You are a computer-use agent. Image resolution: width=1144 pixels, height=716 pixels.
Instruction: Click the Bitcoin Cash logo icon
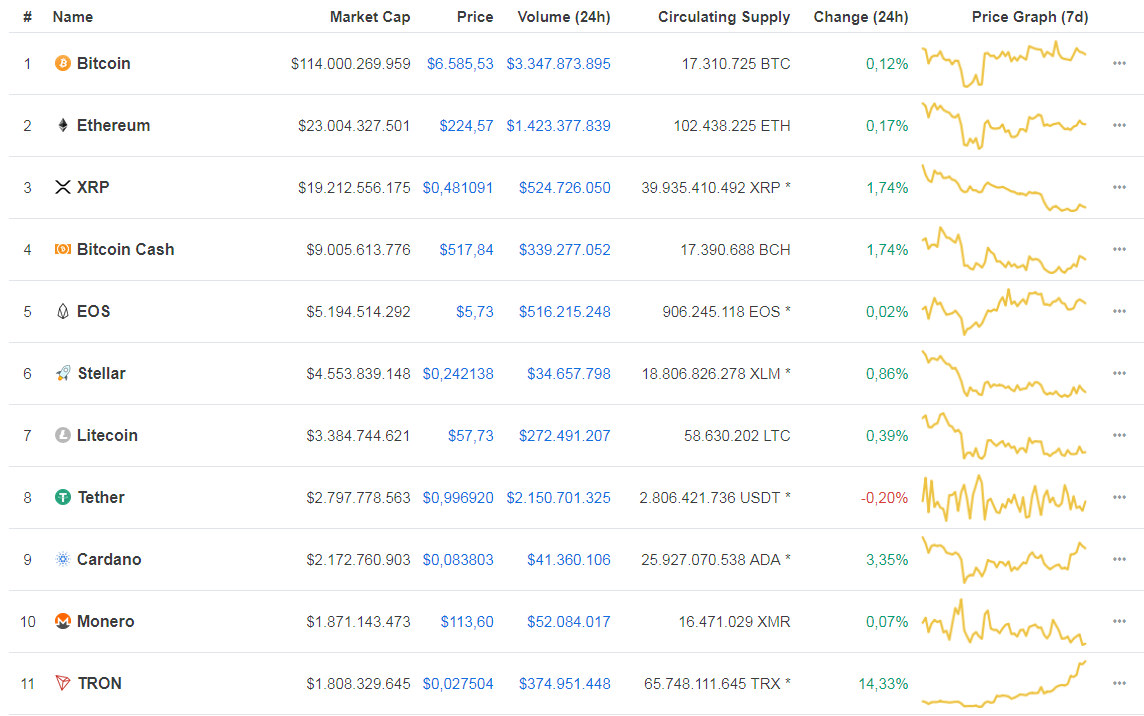click(x=63, y=250)
